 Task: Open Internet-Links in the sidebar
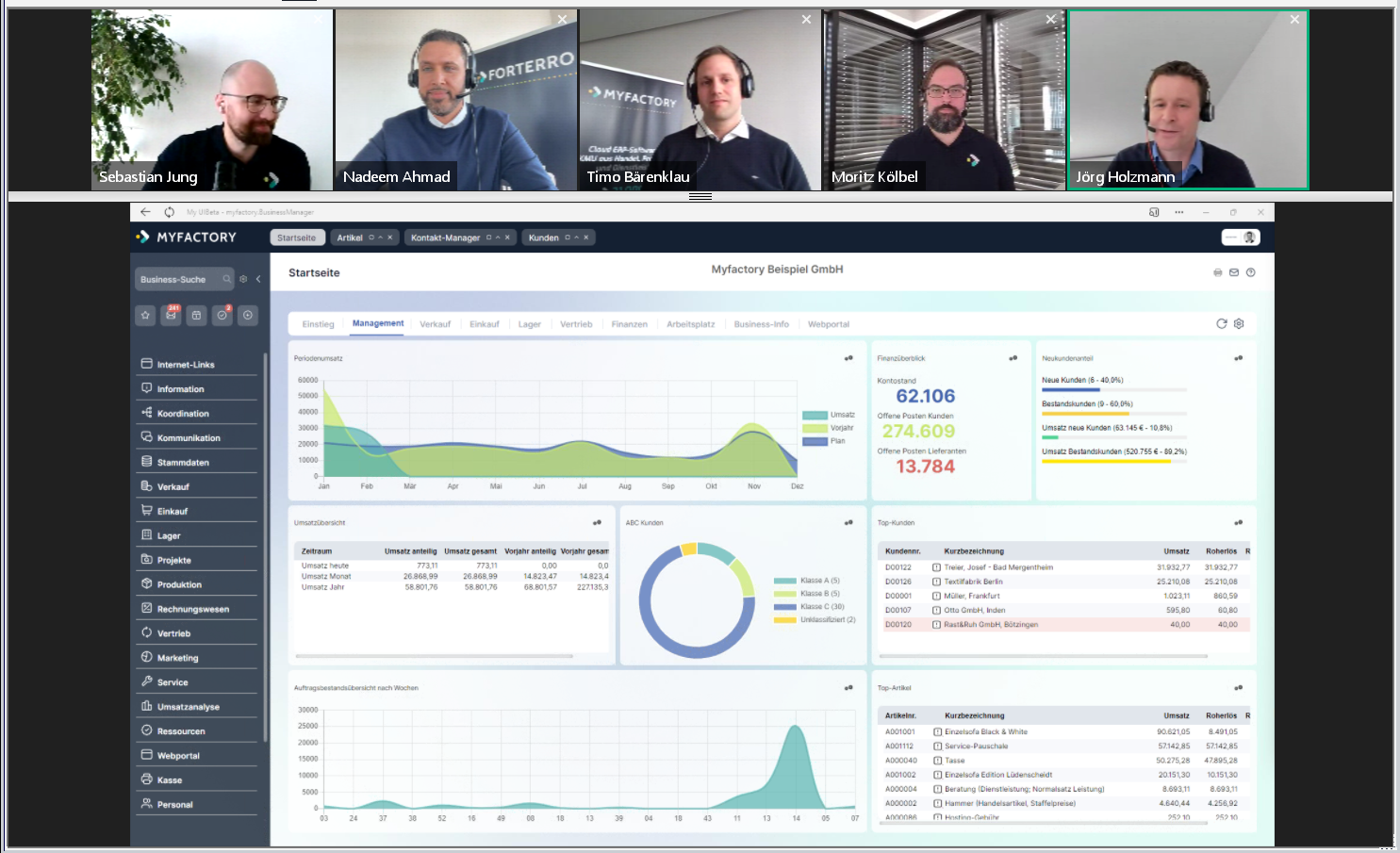197,364
